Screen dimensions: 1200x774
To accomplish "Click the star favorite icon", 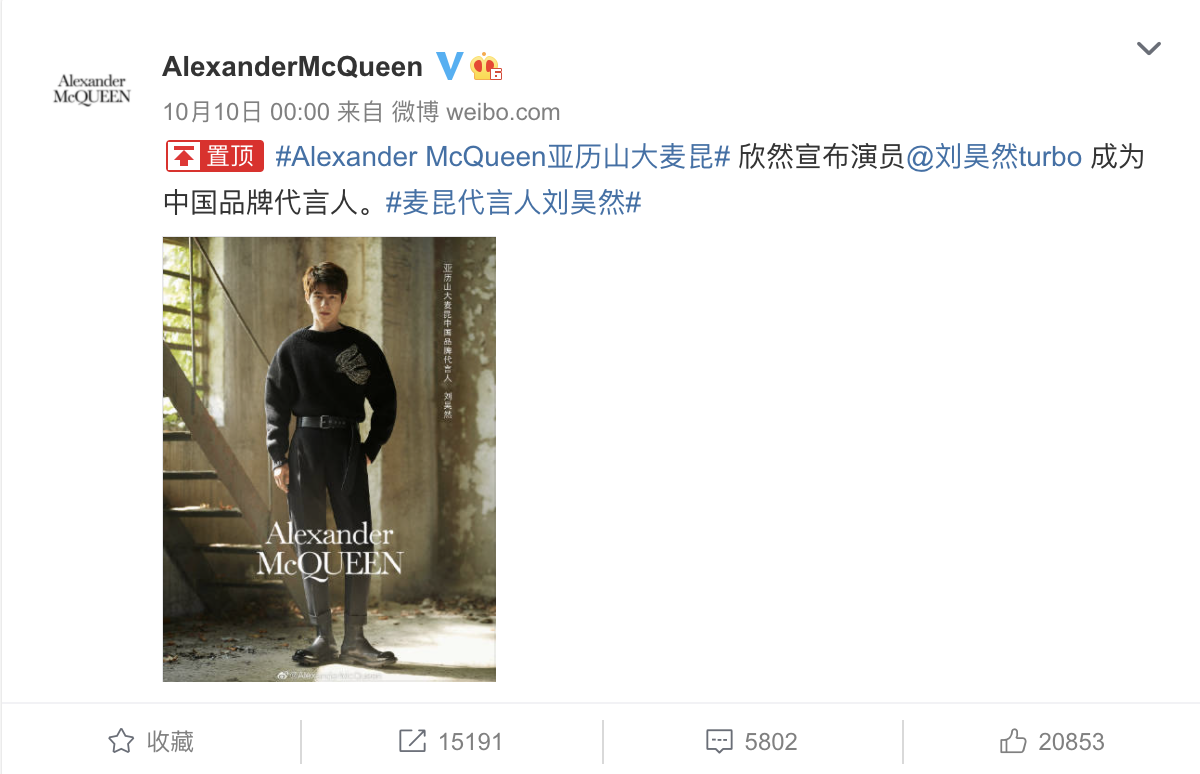I will click(121, 741).
